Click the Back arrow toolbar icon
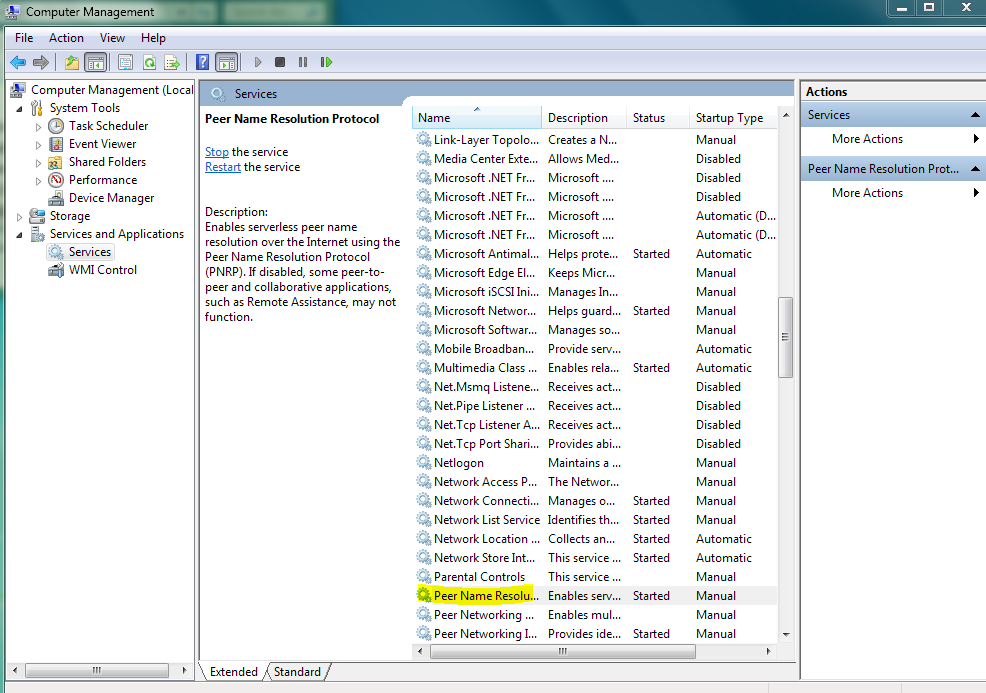The height and width of the screenshot is (693, 986). tap(18, 62)
